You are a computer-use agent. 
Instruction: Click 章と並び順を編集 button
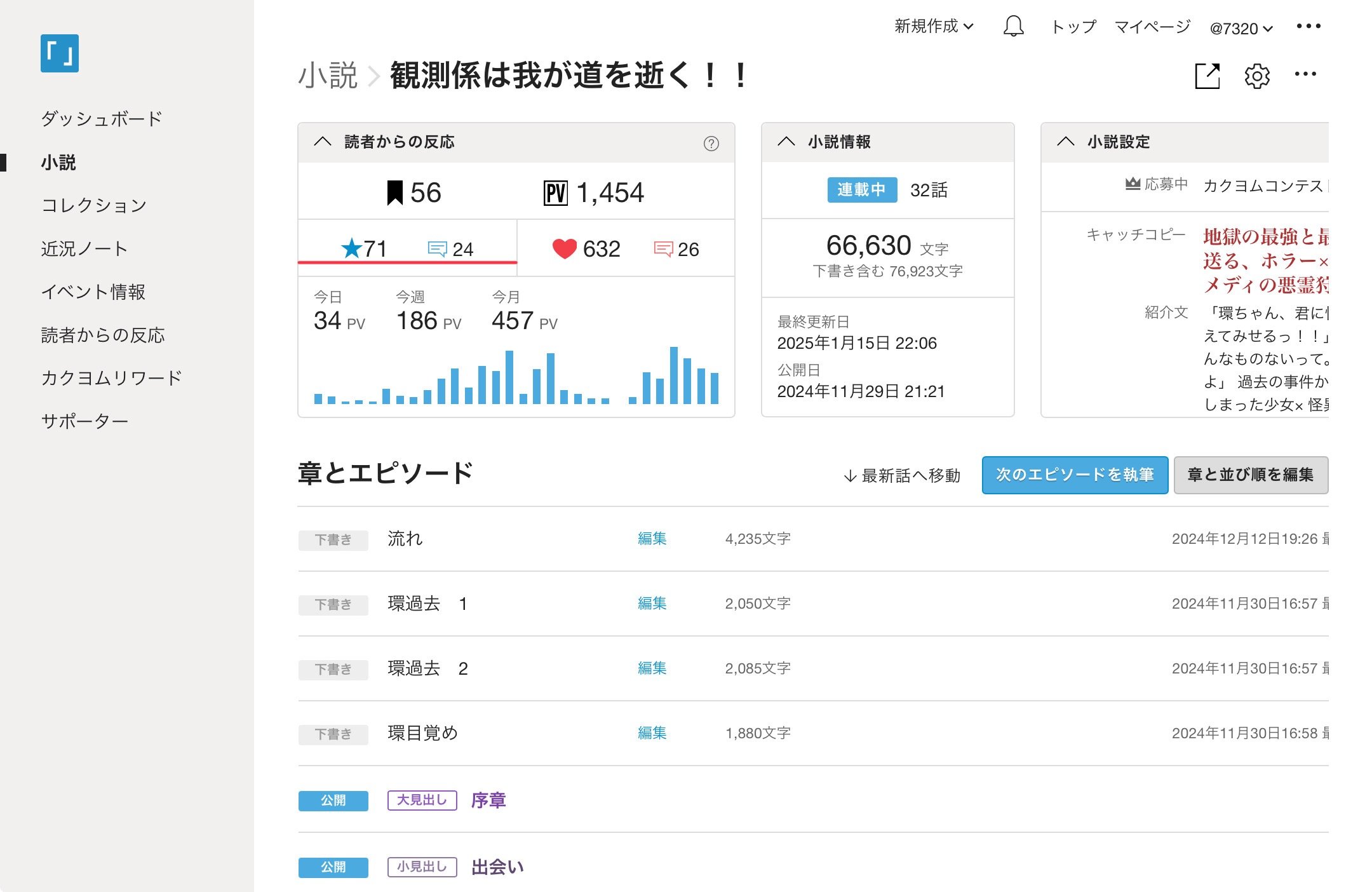click(x=1250, y=475)
